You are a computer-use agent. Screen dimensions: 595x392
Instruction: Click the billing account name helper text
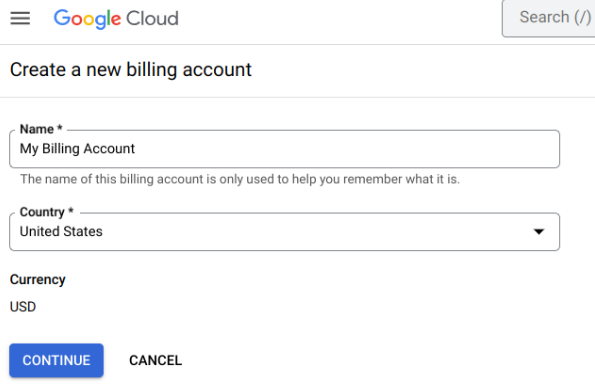click(240, 179)
